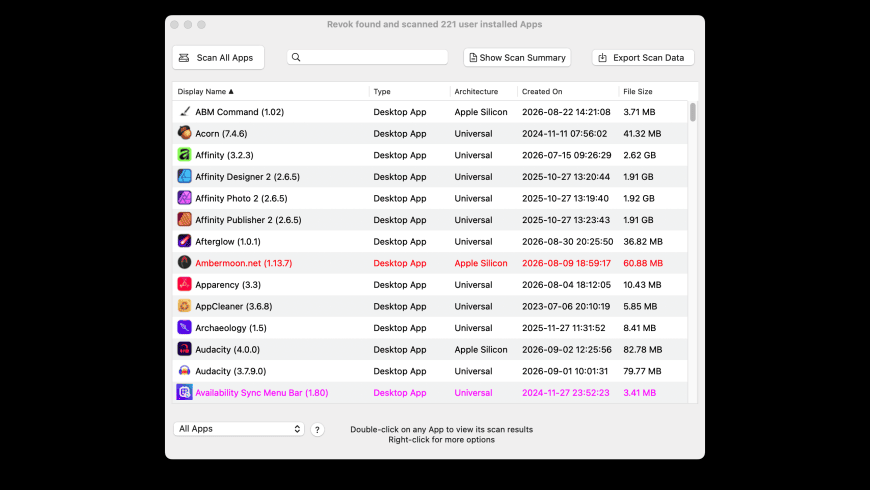
Task: Click the Audacity (4.0.0) icon
Action: [x=184, y=349]
